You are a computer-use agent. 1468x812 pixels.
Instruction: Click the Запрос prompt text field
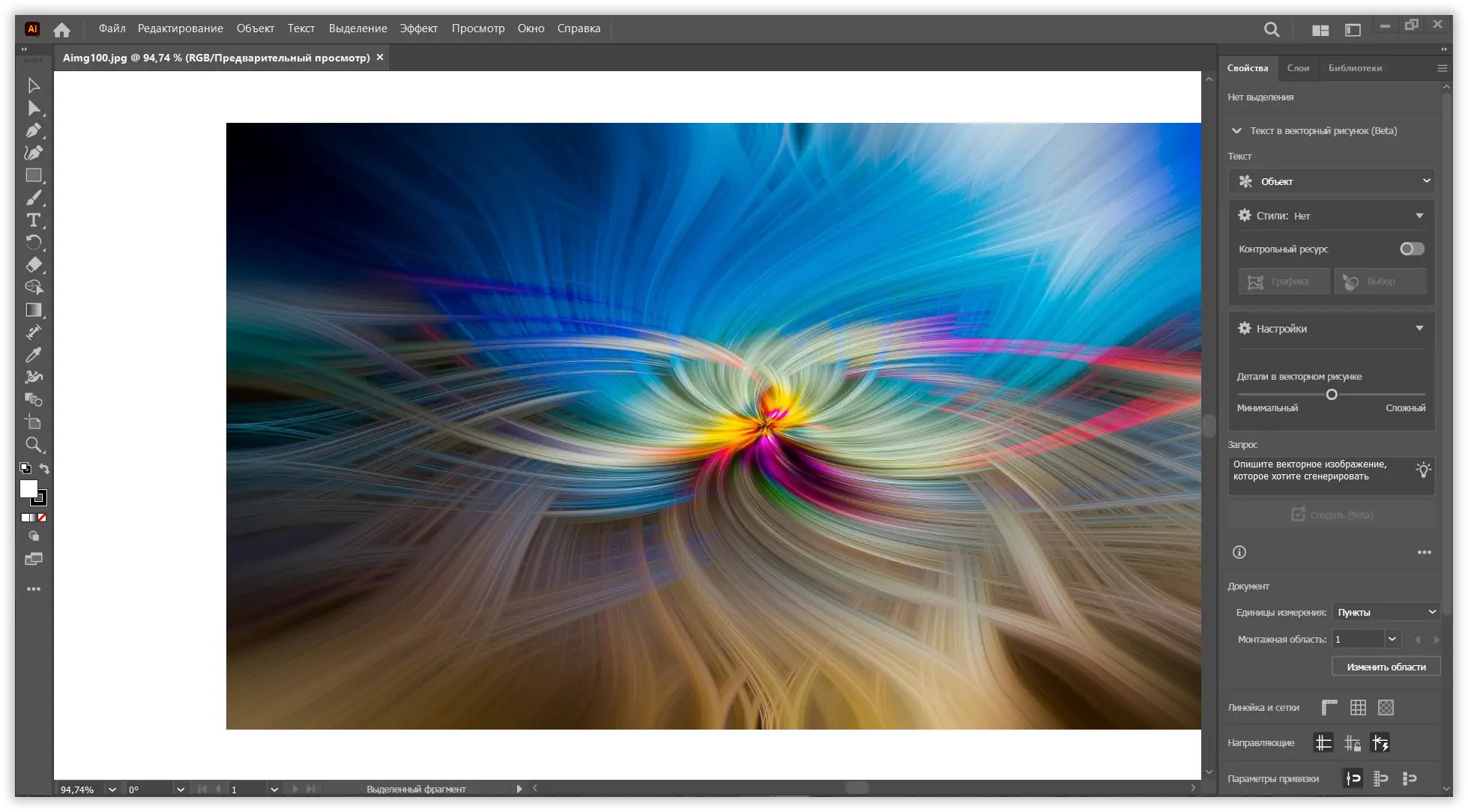[x=1319, y=475]
